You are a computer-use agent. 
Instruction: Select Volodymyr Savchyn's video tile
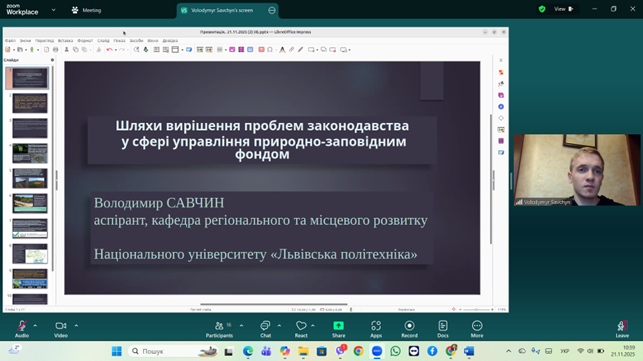coord(577,170)
